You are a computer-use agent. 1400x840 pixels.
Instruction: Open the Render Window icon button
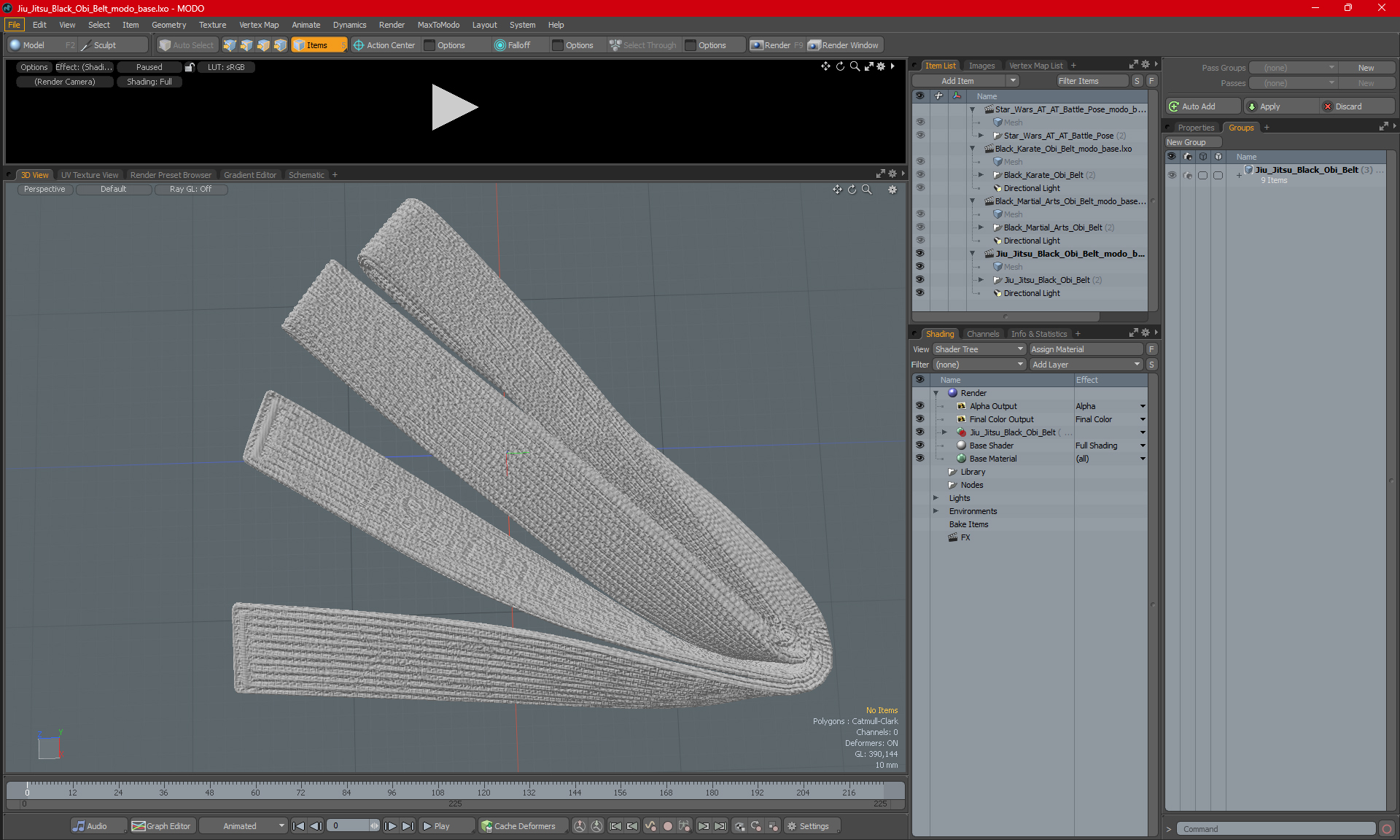pyautogui.click(x=814, y=45)
